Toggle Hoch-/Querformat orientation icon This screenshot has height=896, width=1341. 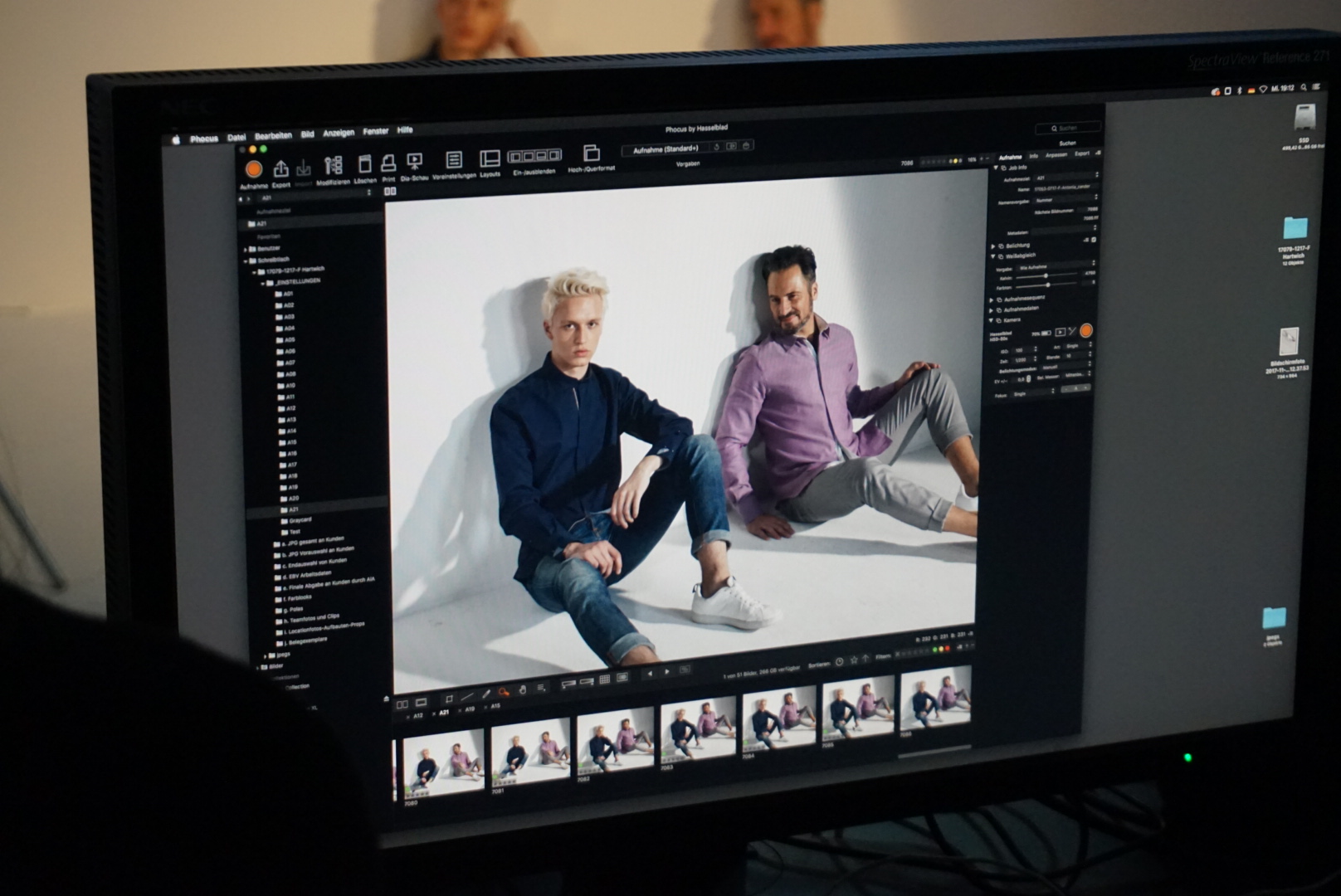pos(591,153)
